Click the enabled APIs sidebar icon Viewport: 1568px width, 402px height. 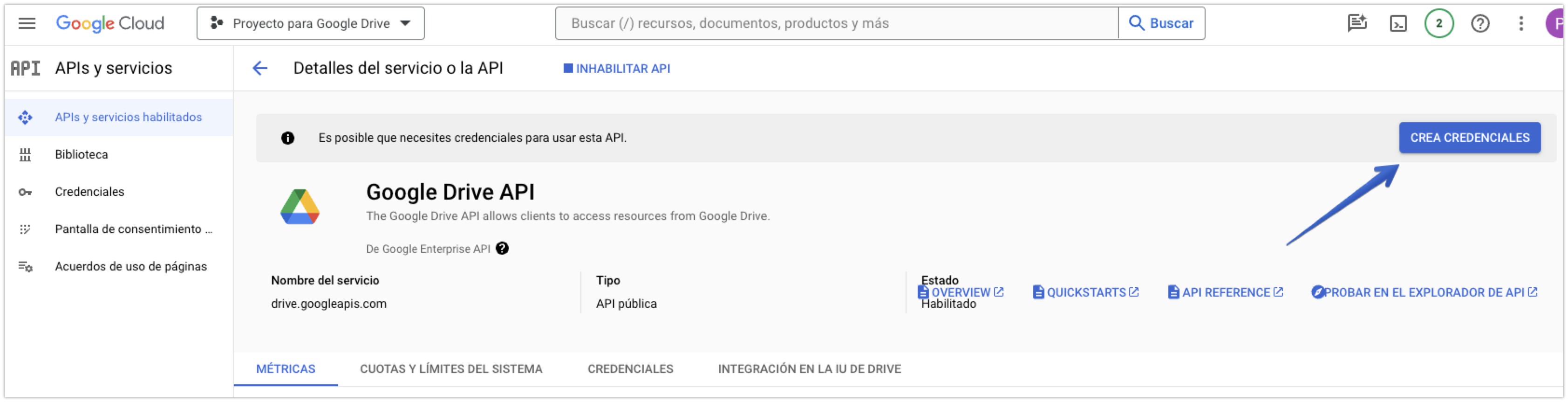click(x=25, y=118)
